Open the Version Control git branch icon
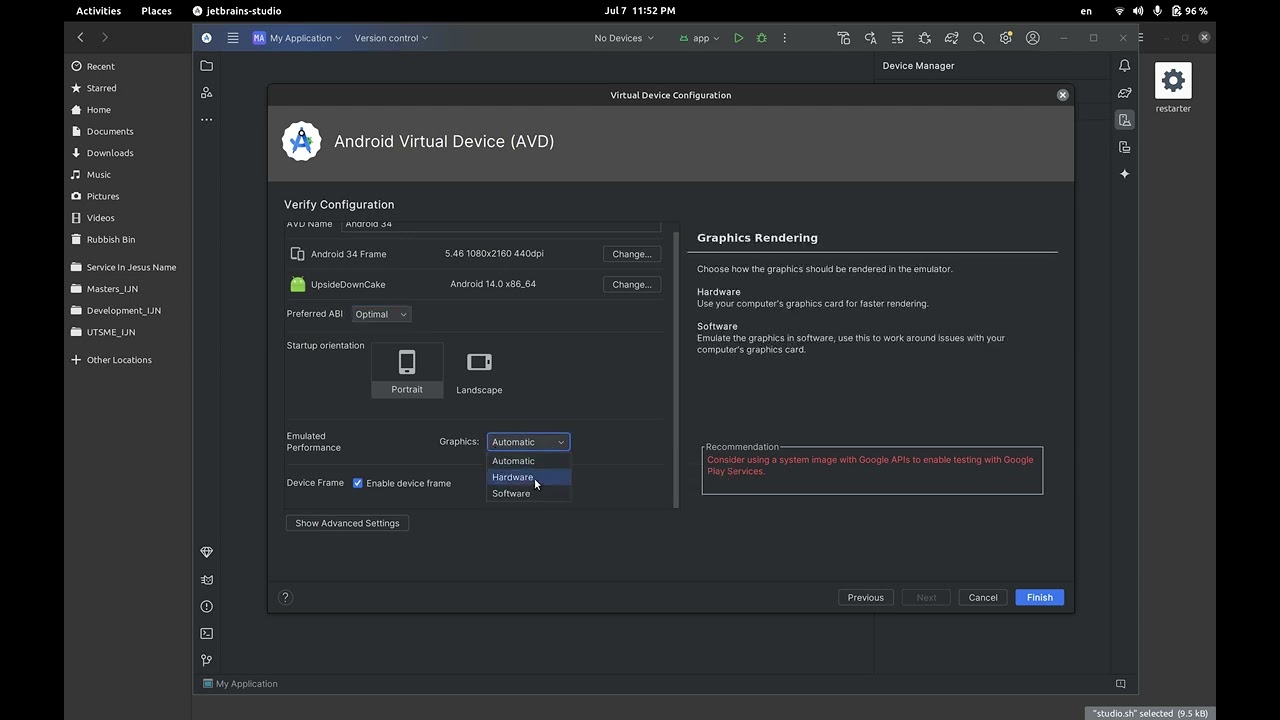Viewport: 1280px width, 720px height. coord(207,660)
